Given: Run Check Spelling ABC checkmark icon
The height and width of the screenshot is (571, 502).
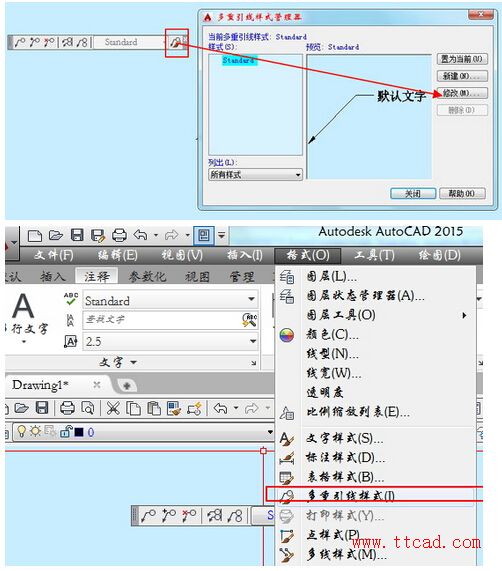Looking at the screenshot, I should (x=71, y=299).
